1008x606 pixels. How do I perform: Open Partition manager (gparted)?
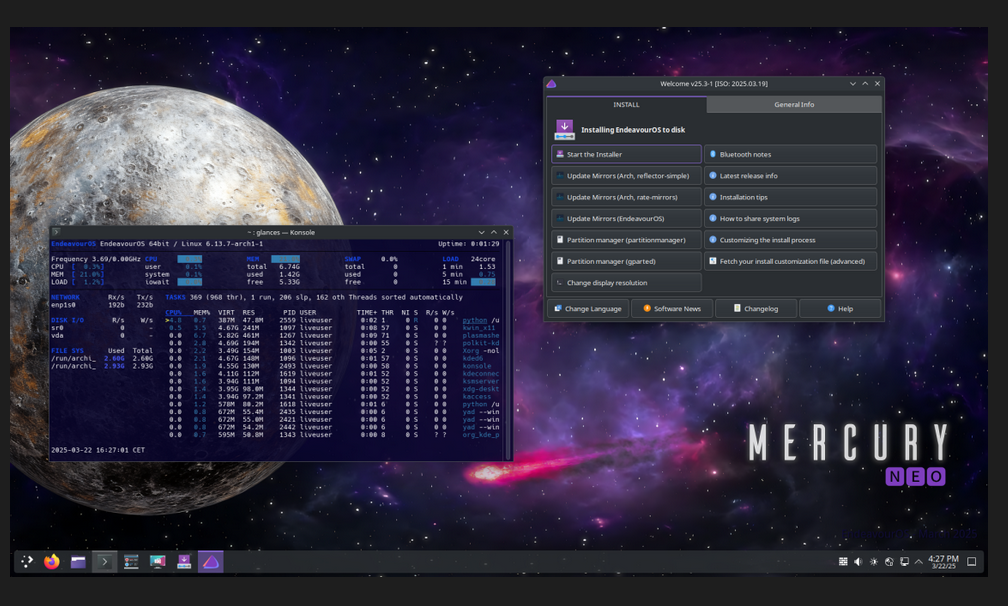pyautogui.click(x=626, y=261)
